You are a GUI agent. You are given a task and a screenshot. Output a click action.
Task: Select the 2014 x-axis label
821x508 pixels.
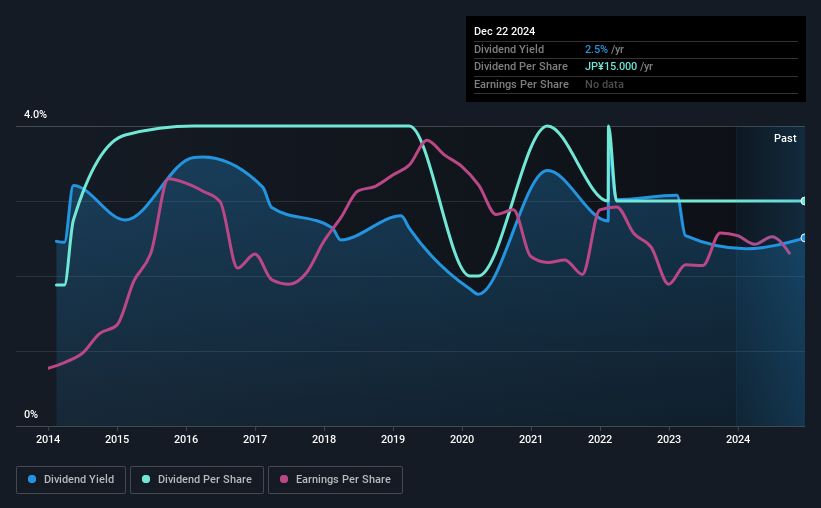[48, 439]
